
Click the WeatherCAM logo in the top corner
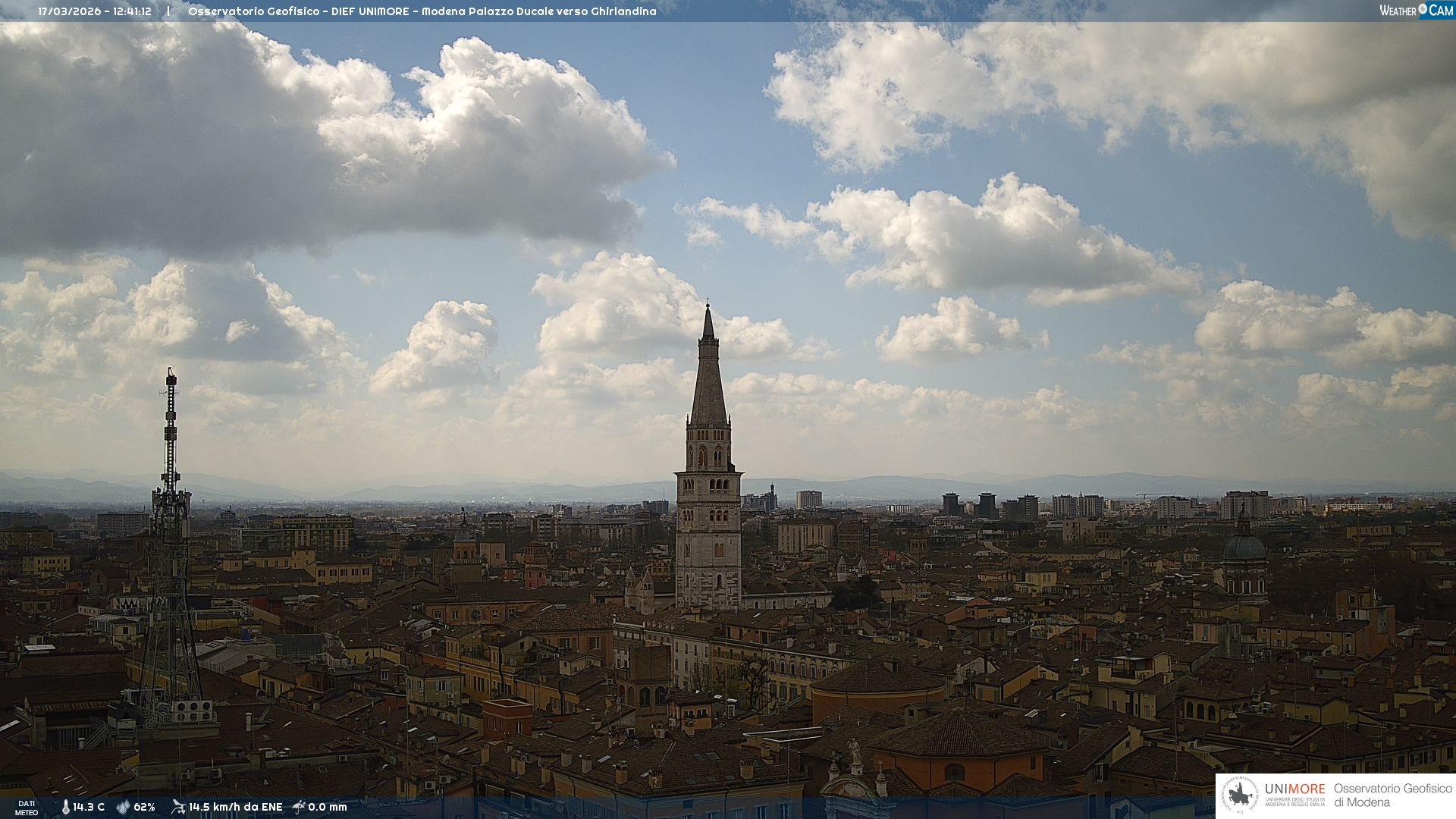coord(1416,11)
